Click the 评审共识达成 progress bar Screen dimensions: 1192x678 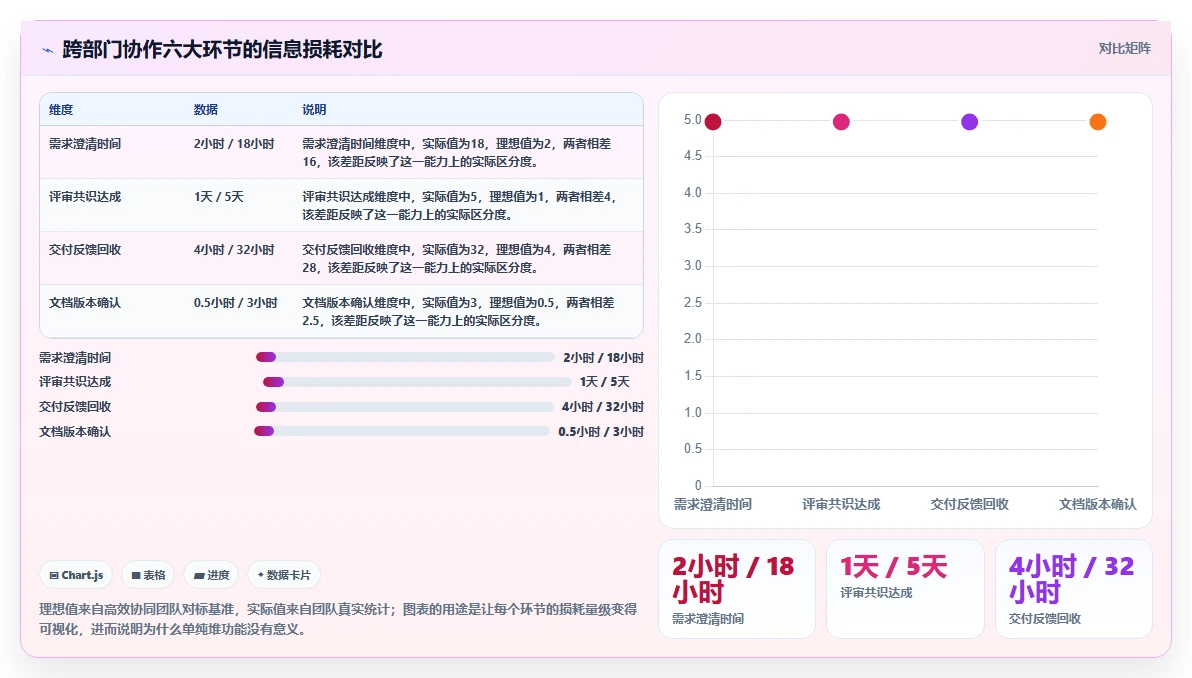pyautogui.click(x=417, y=382)
